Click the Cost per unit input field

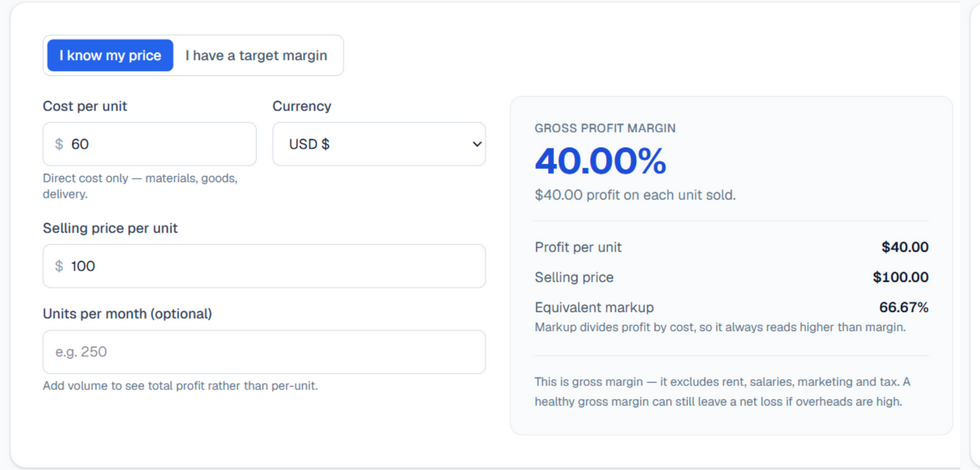pyautogui.click(x=149, y=144)
